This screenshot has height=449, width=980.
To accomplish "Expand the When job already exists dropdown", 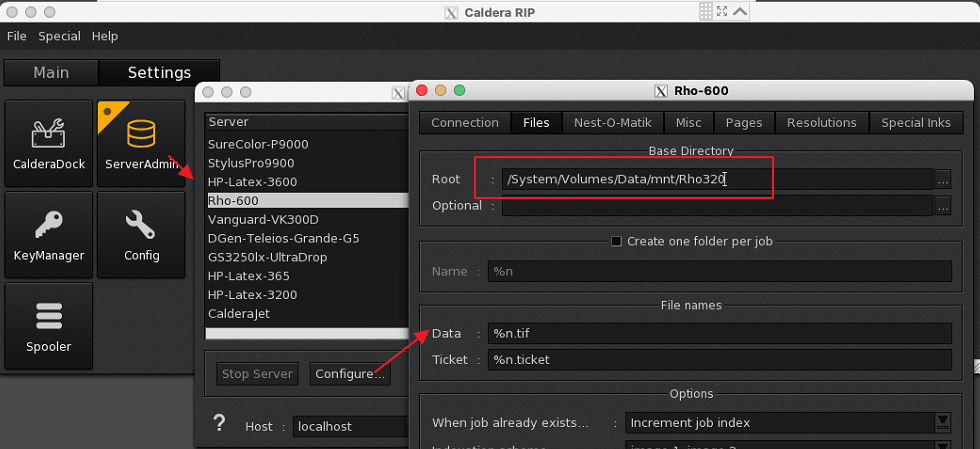I will (x=942, y=422).
